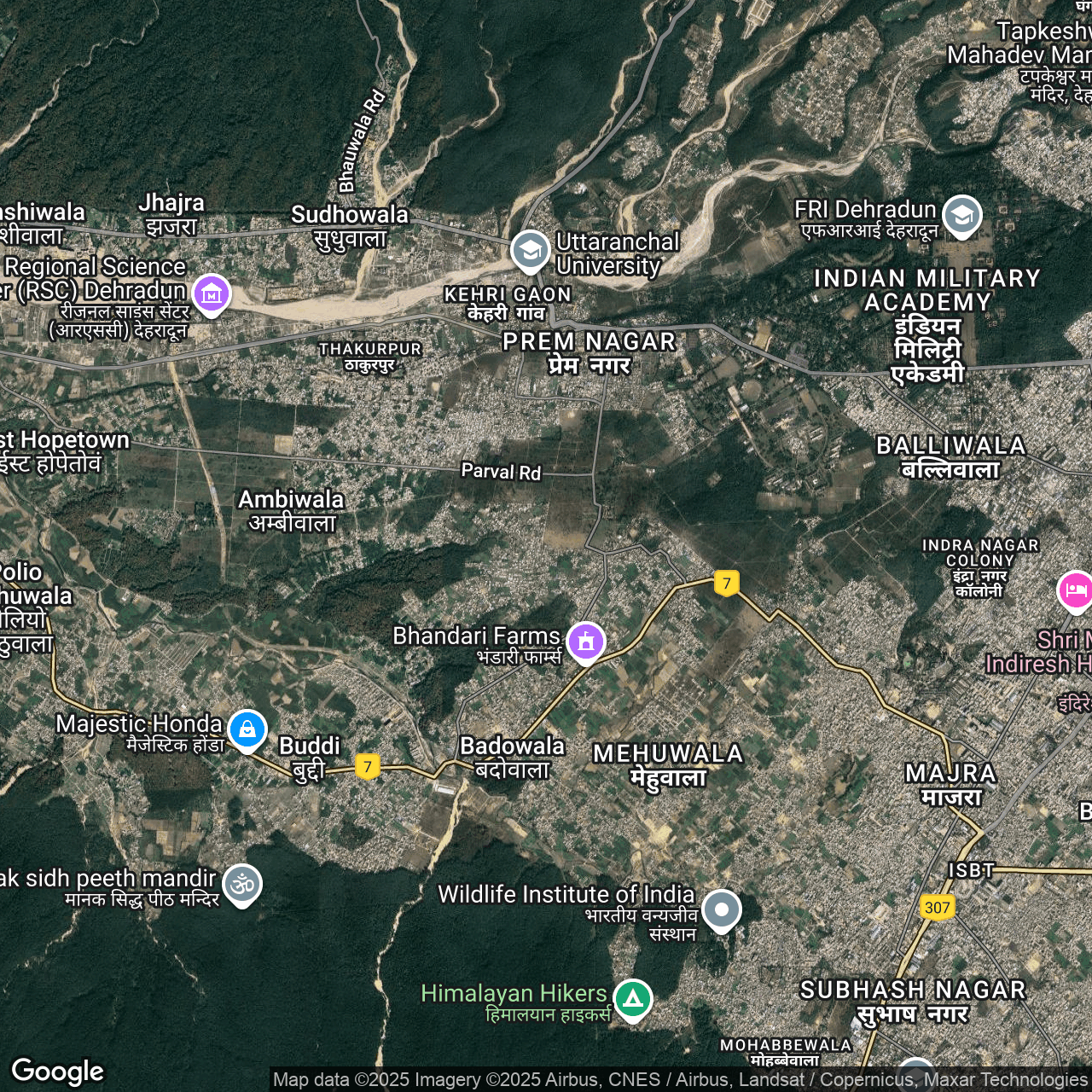The width and height of the screenshot is (1092, 1092).
Task: Click the Balliwala place label
Action: click(950, 456)
